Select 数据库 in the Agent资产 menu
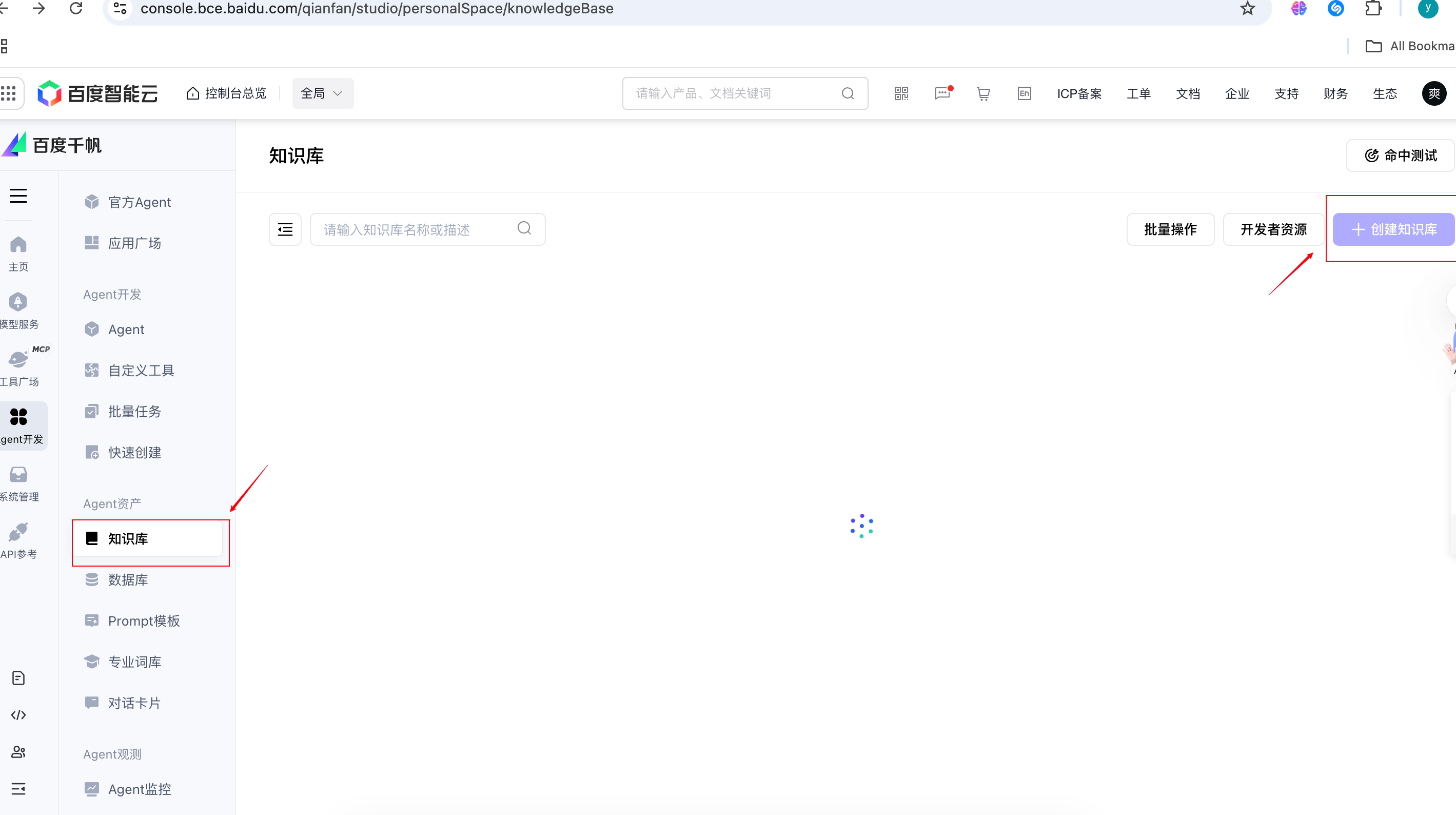The width and height of the screenshot is (1456, 815). click(128, 580)
